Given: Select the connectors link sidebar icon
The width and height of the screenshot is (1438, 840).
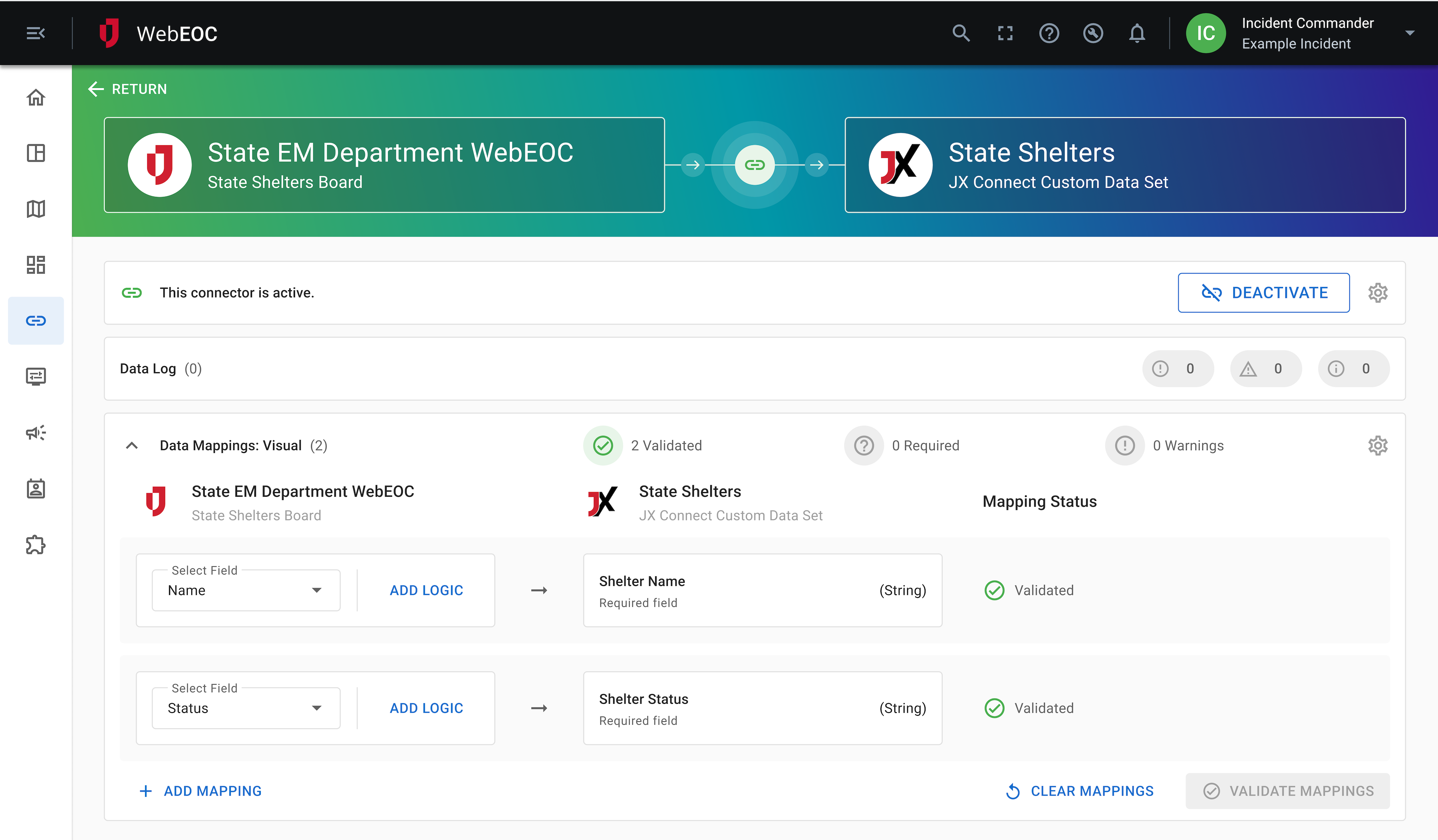Looking at the screenshot, I should (x=36, y=321).
